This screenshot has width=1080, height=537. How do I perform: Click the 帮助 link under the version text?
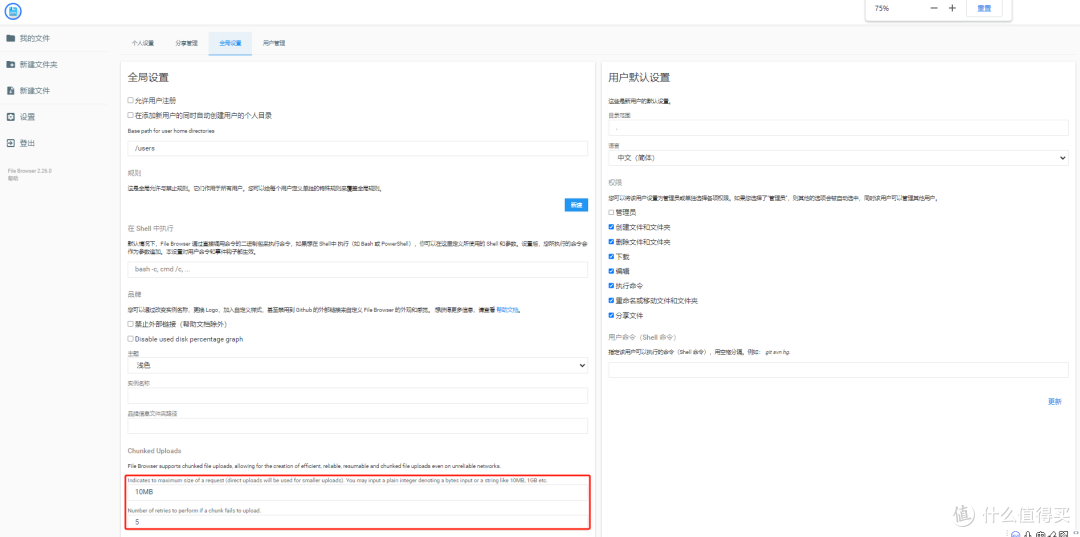pos(13,178)
